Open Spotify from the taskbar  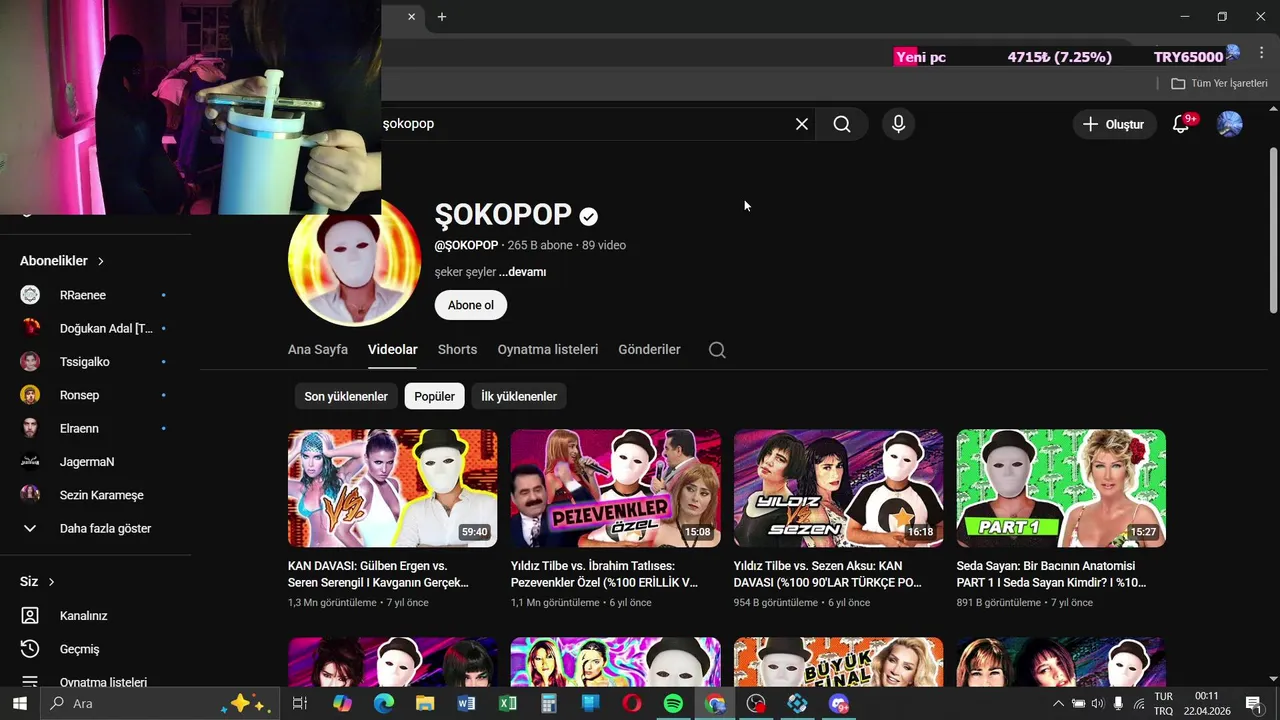coord(673,704)
